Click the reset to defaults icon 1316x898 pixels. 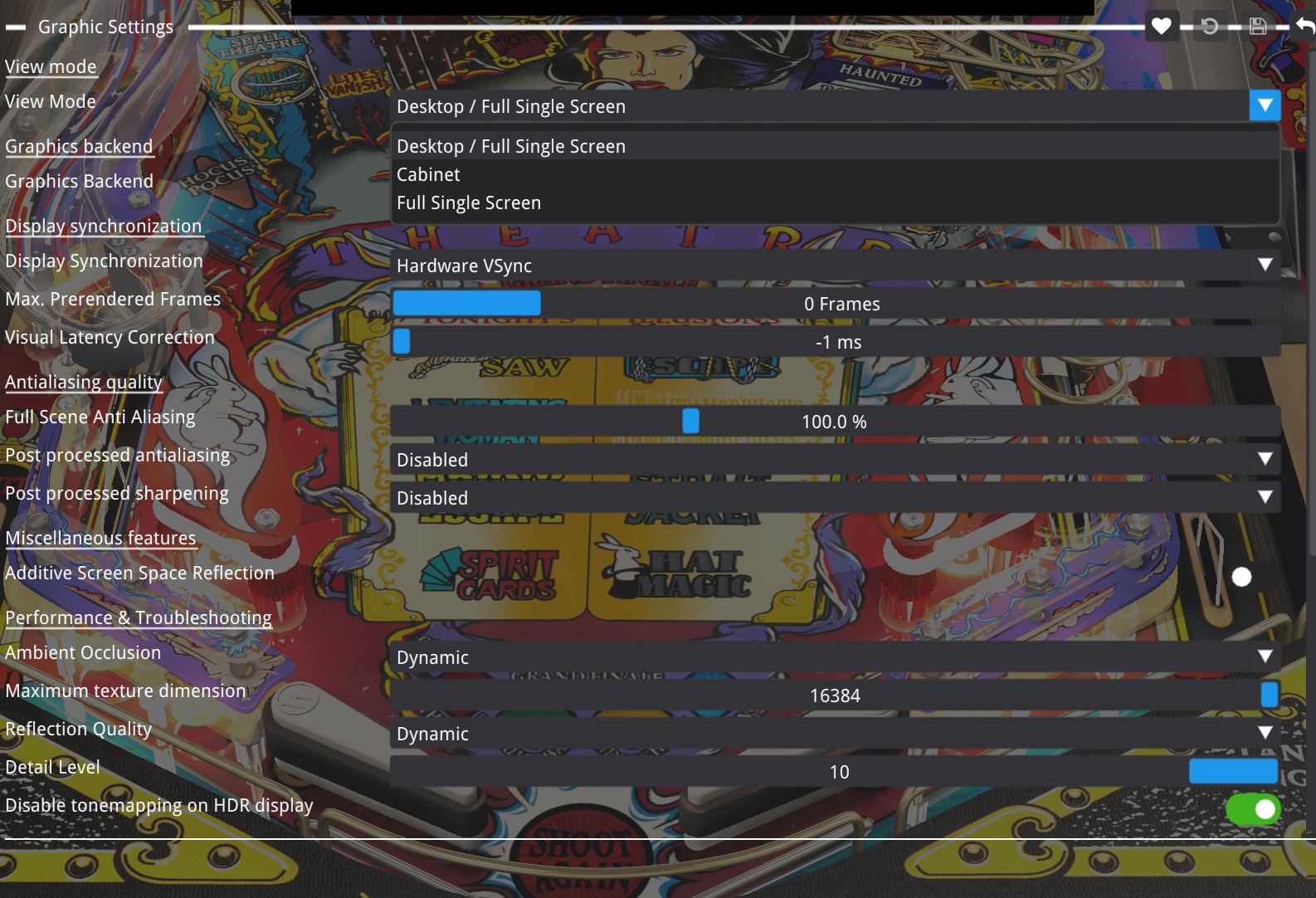pyautogui.click(x=1210, y=27)
